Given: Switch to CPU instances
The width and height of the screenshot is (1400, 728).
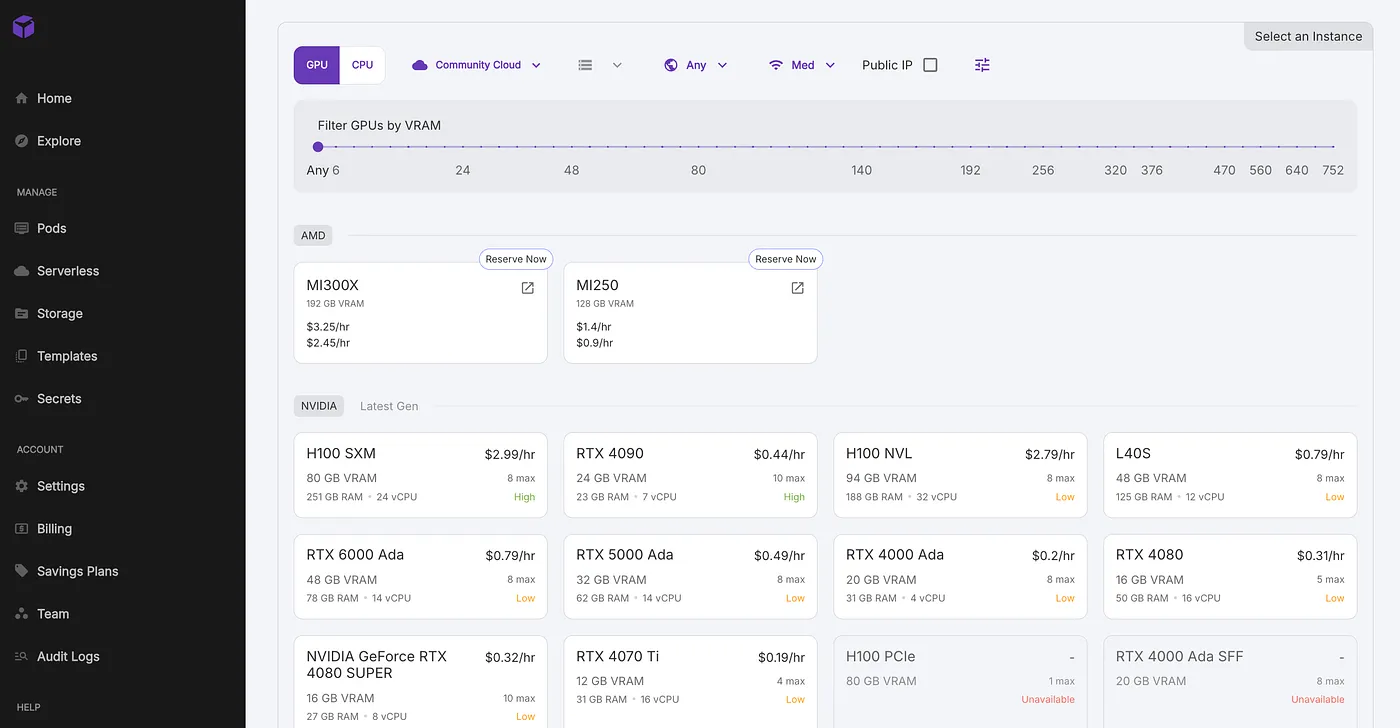Looking at the screenshot, I should pos(362,65).
